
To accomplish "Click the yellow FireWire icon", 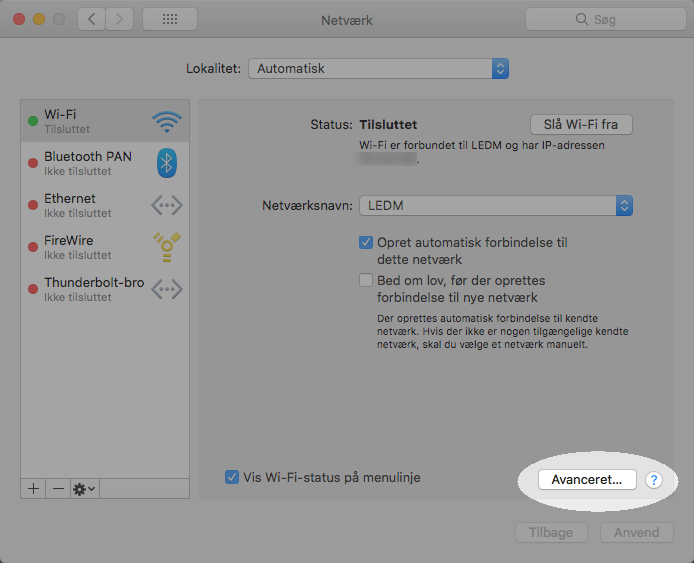I will (x=167, y=247).
